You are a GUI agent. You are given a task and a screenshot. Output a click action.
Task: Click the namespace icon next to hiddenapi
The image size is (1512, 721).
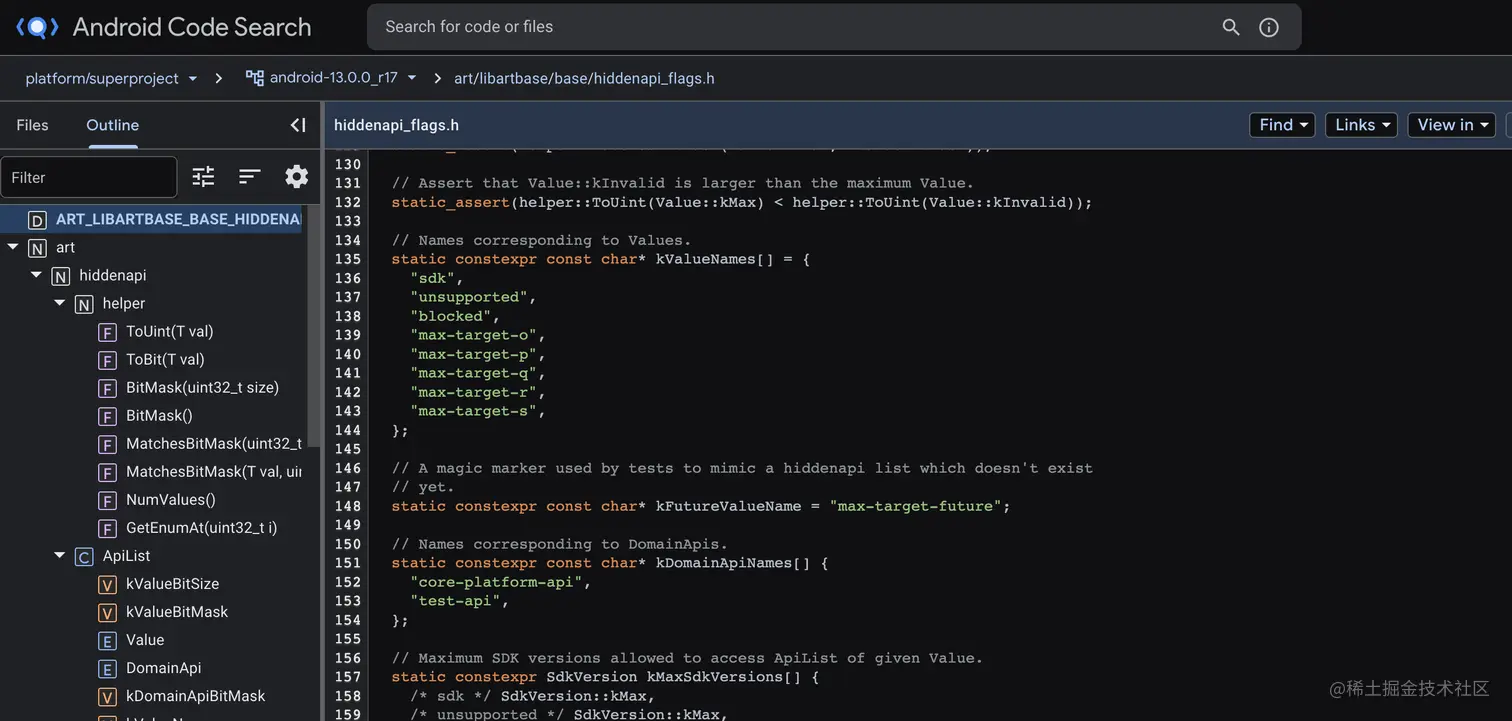click(x=61, y=276)
